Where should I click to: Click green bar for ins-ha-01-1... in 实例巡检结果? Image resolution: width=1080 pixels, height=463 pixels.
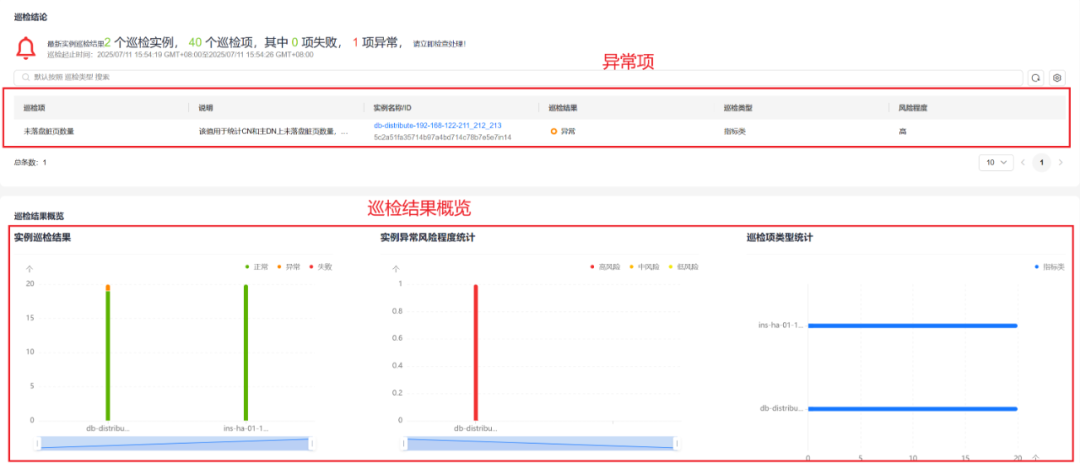click(x=245, y=353)
